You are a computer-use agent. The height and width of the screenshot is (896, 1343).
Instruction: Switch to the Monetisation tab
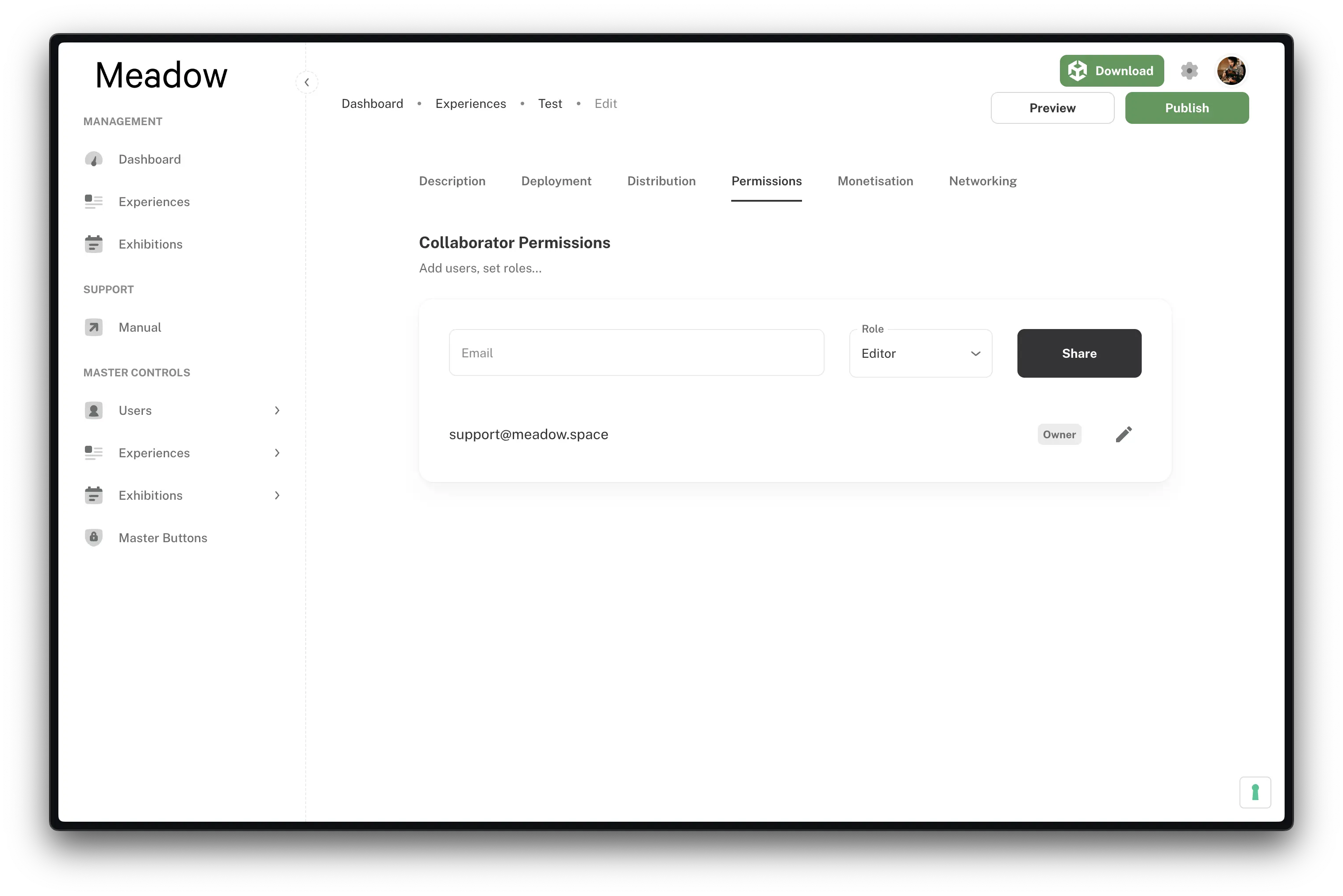(x=875, y=181)
